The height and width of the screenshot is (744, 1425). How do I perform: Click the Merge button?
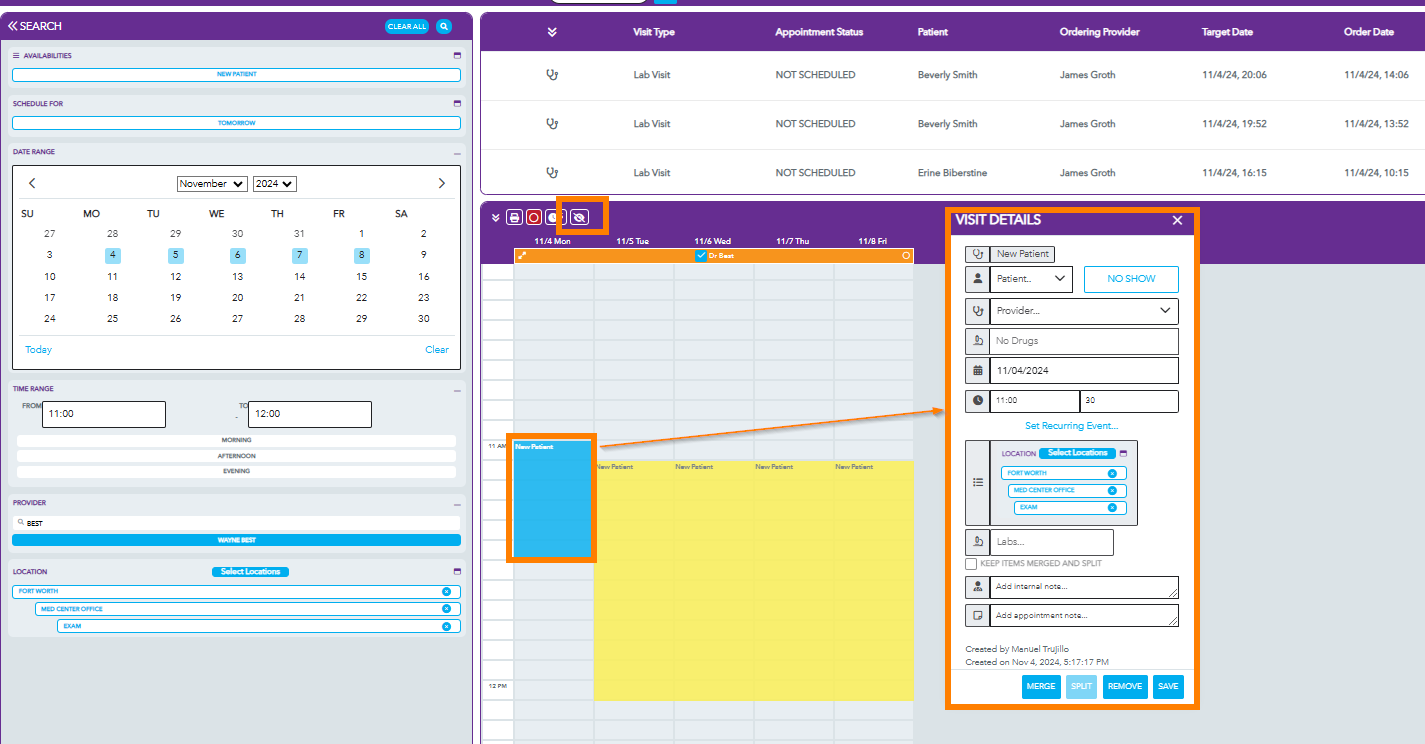click(x=1041, y=687)
